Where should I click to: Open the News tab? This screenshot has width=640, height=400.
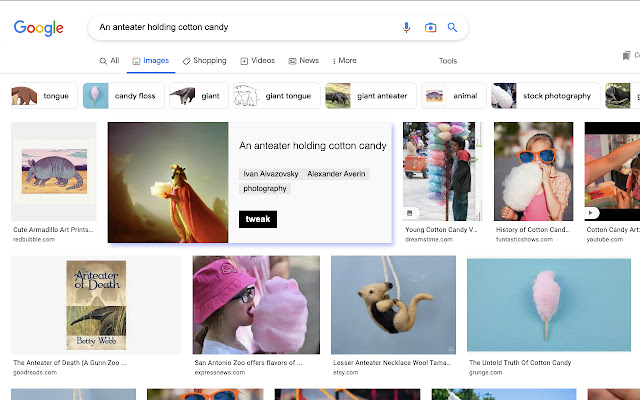coord(304,61)
